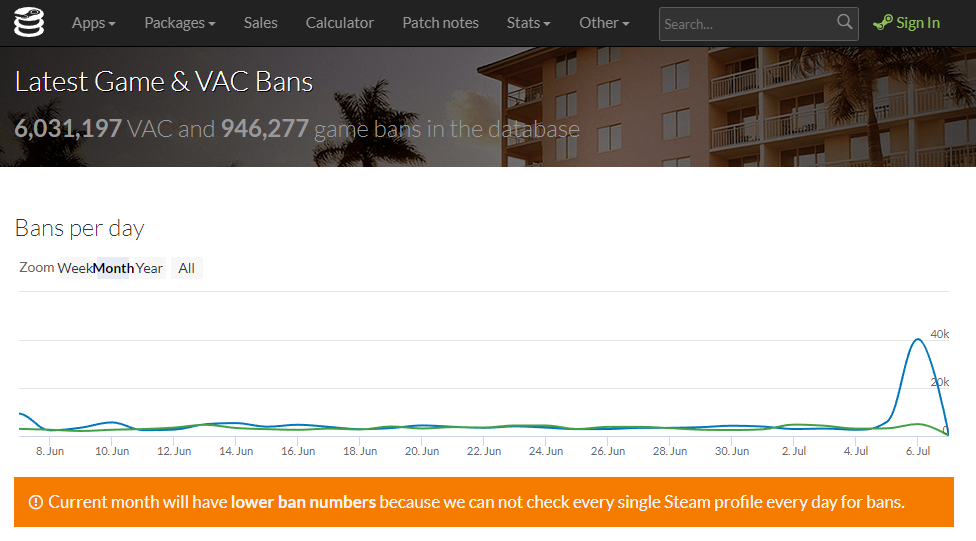Click the 18. Jun axis label
Image resolution: width=976 pixels, height=541 pixels.
[x=360, y=451]
